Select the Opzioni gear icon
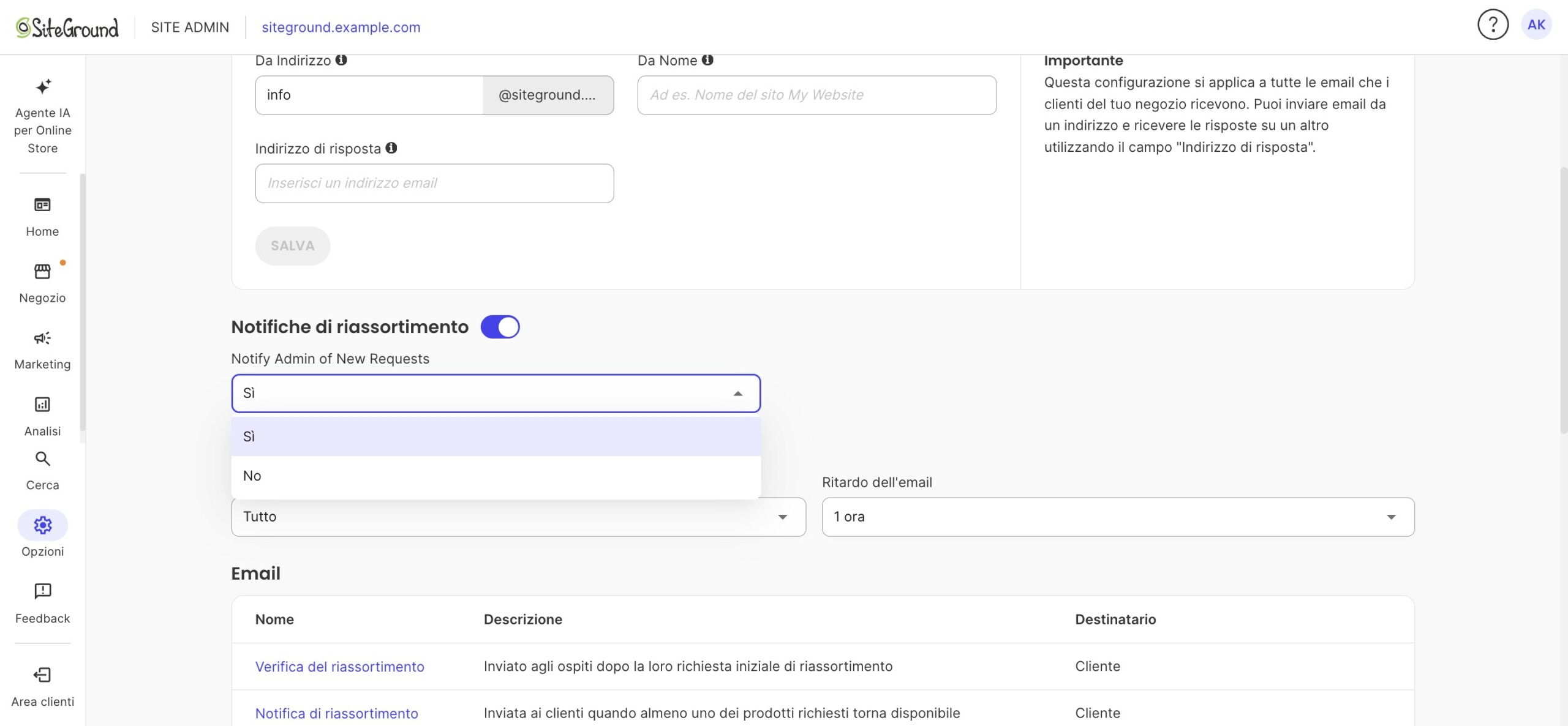This screenshot has height=726, width=1568. [42, 525]
